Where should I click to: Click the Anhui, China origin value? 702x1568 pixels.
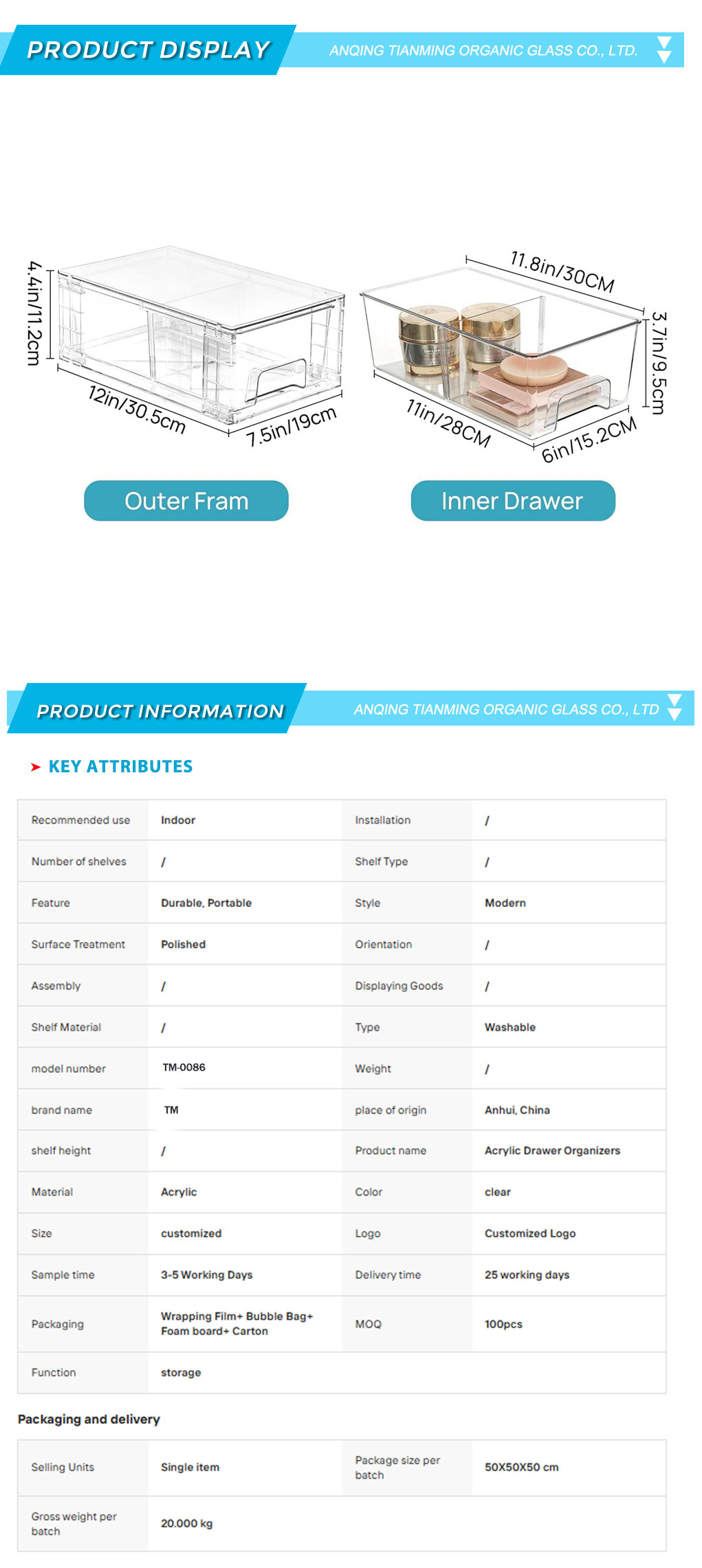coord(517,1110)
